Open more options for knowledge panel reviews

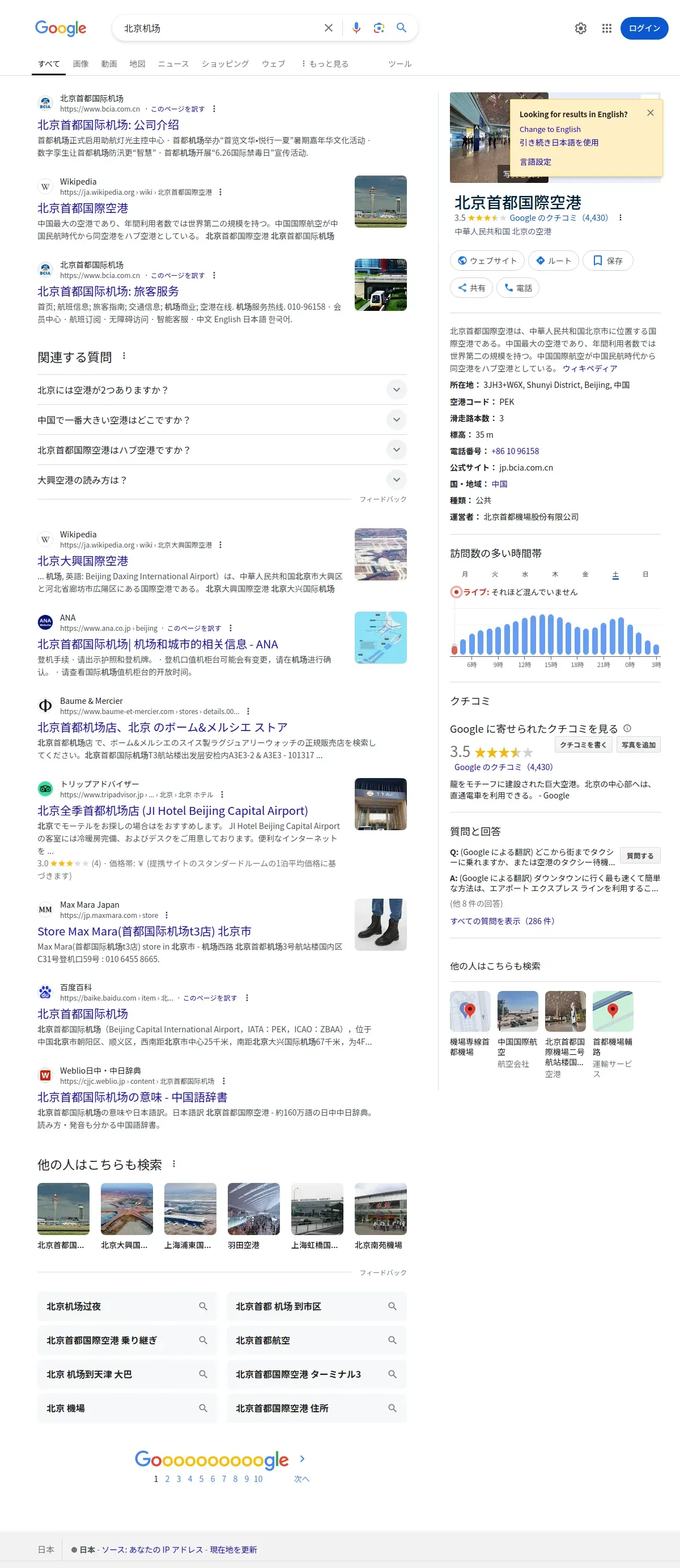coord(620,218)
